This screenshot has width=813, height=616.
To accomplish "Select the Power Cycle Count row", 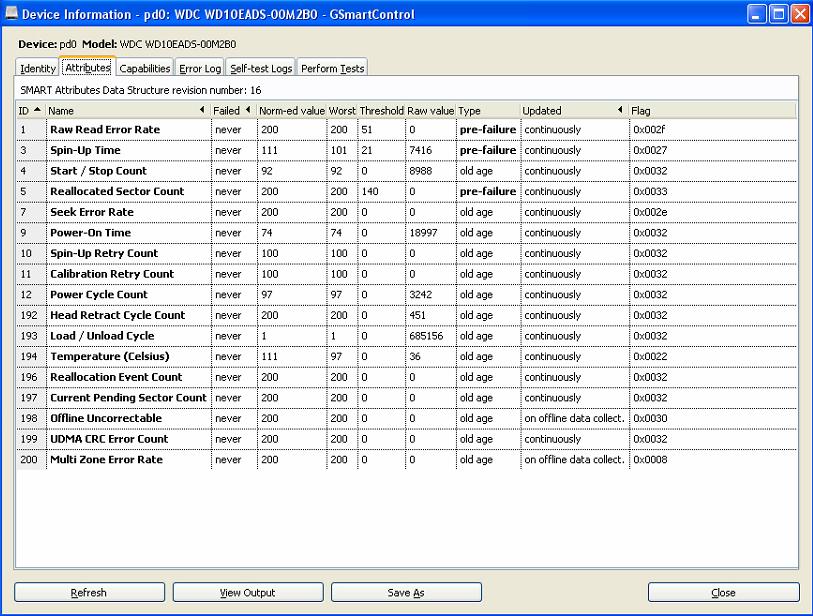I will [406, 295].
